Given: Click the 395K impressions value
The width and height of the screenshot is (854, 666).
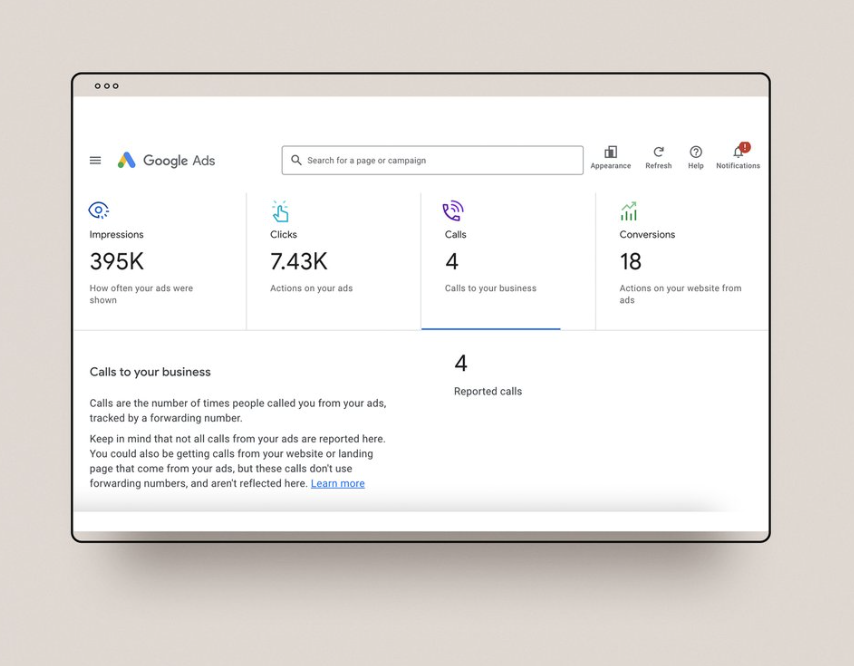Looking at the screenshot, I should tap(117, 261).
